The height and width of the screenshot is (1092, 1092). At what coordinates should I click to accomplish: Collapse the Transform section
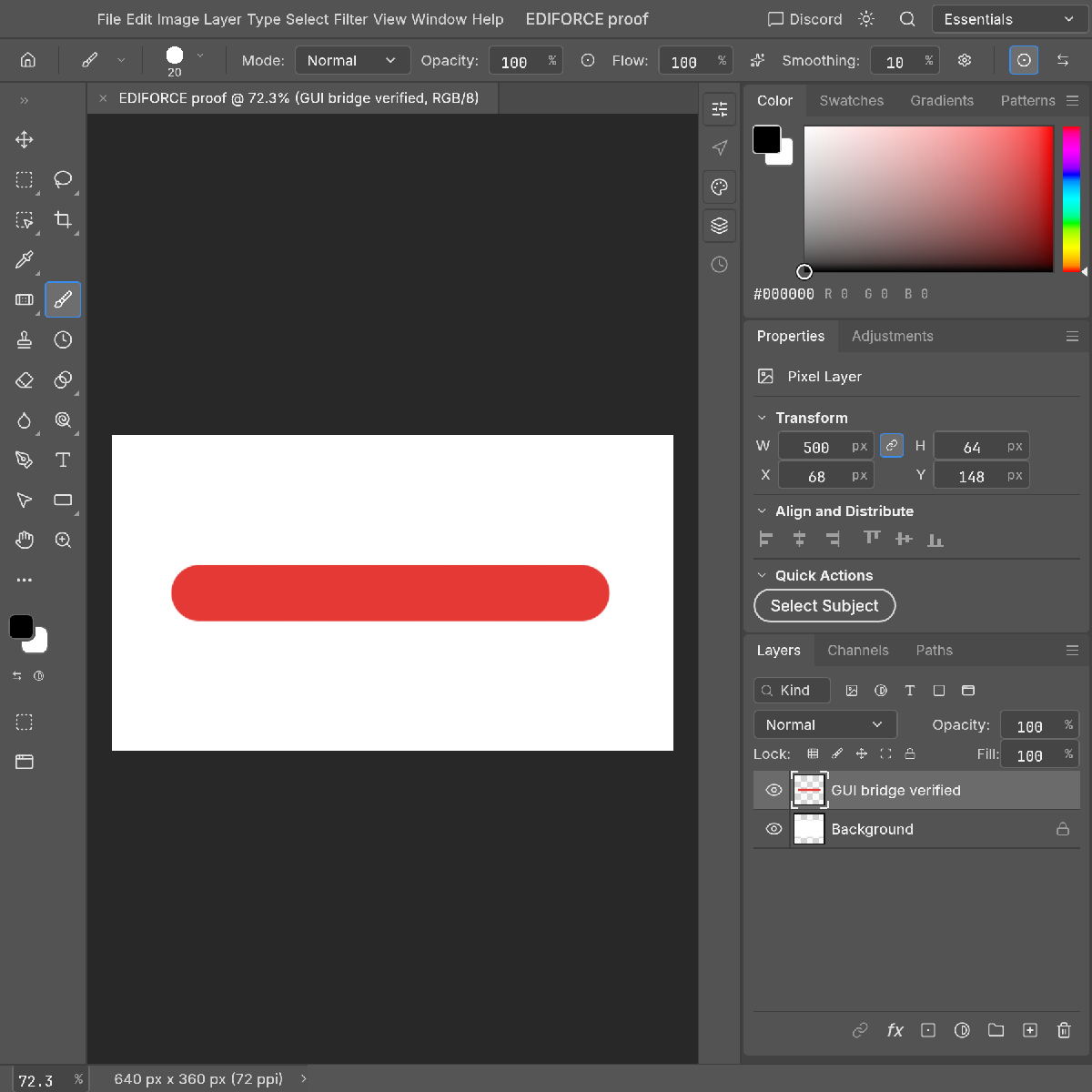(762, 418)
